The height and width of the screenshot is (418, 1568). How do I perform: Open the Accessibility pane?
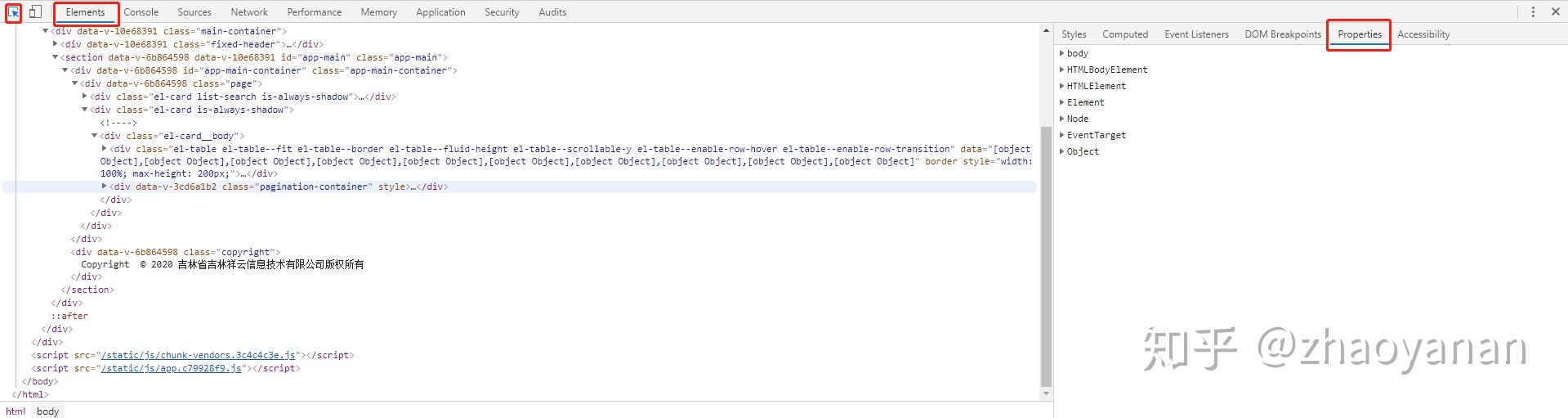(x=1423, y=34)
